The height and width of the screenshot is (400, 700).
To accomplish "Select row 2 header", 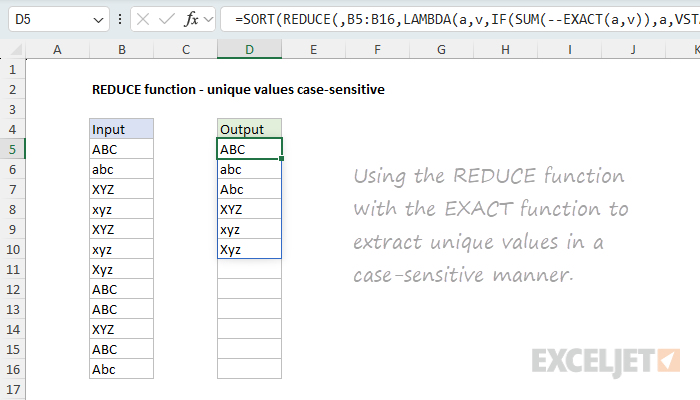I will click(x=12, y=89).
